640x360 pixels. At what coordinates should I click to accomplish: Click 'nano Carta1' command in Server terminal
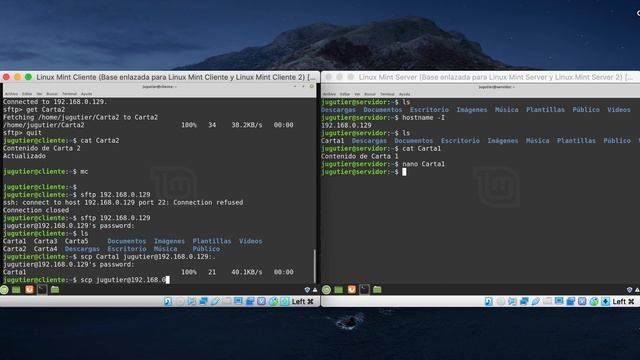tap(423, 164)
